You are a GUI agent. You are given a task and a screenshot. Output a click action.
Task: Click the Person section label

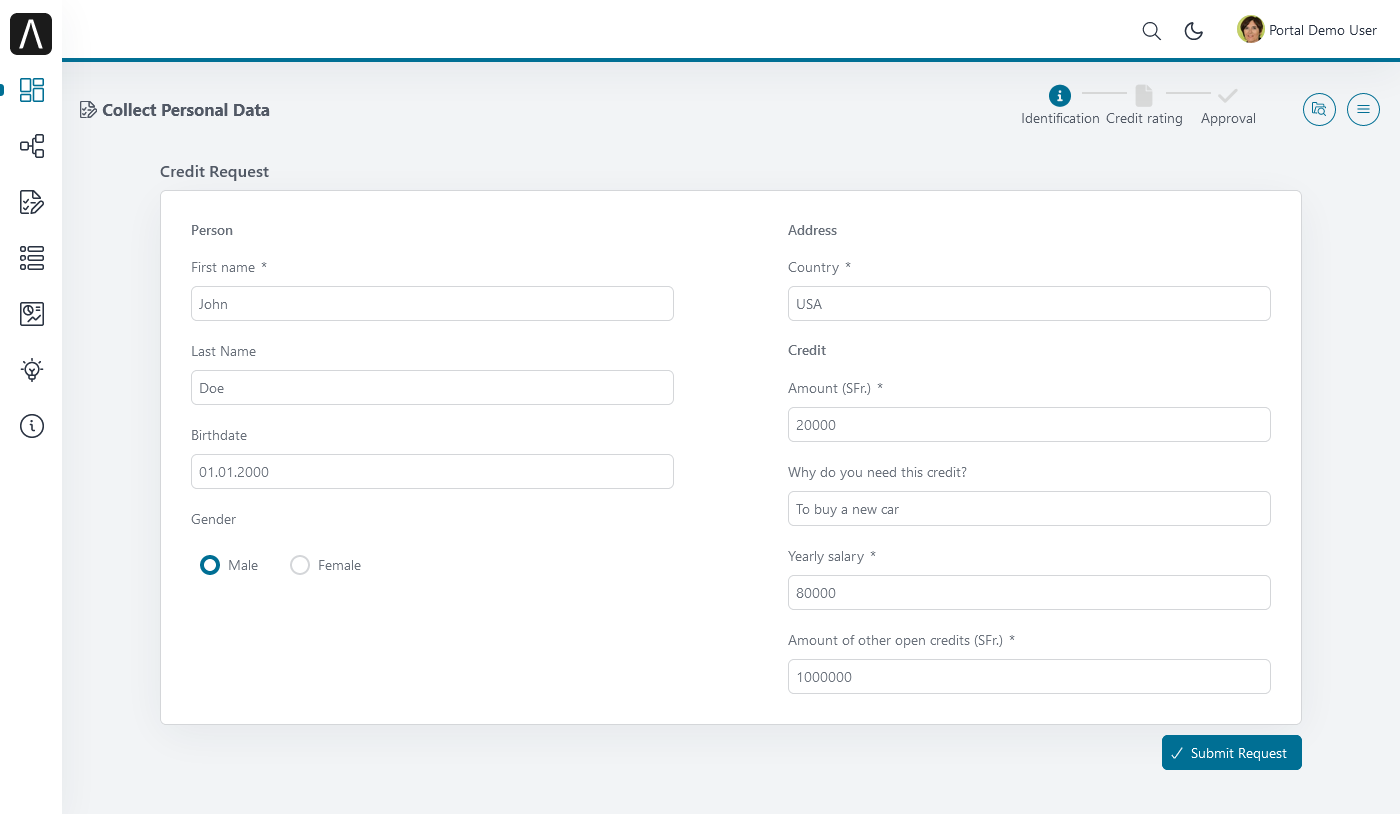coord(212,230)
